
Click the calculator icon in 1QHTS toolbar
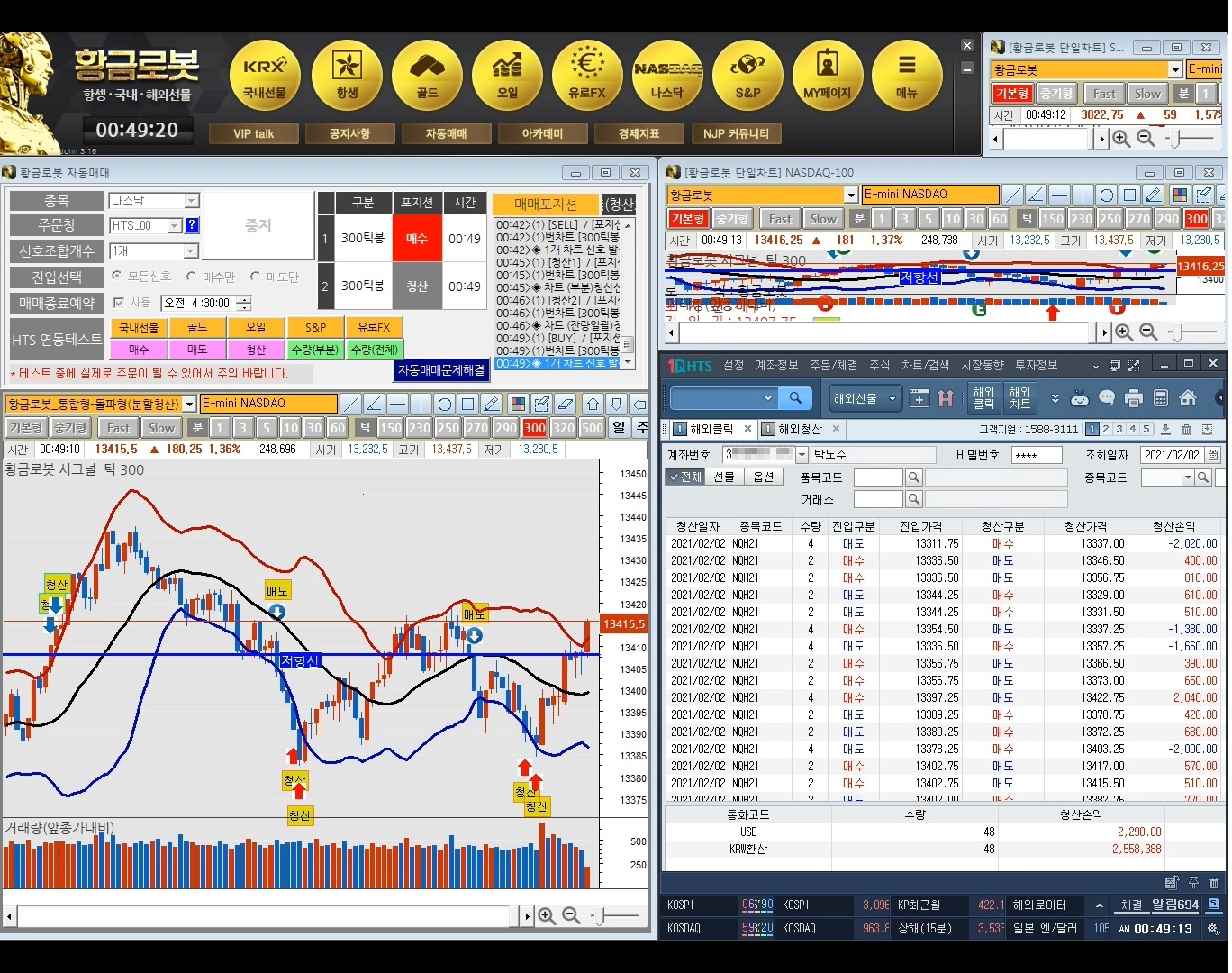click(x=1161, y=398)
